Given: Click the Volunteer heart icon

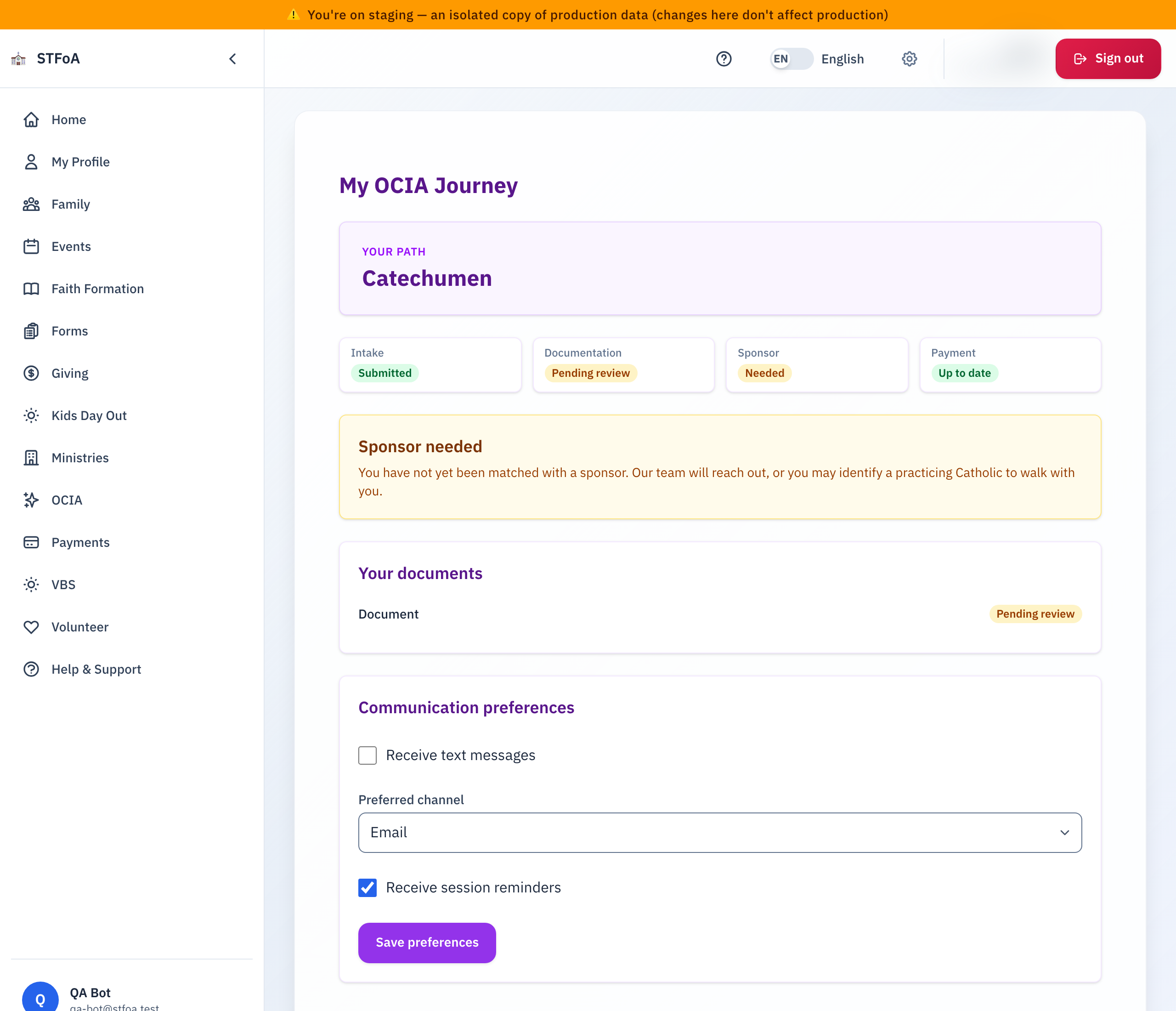Looking at the screenshot, I should coord(31,627).
